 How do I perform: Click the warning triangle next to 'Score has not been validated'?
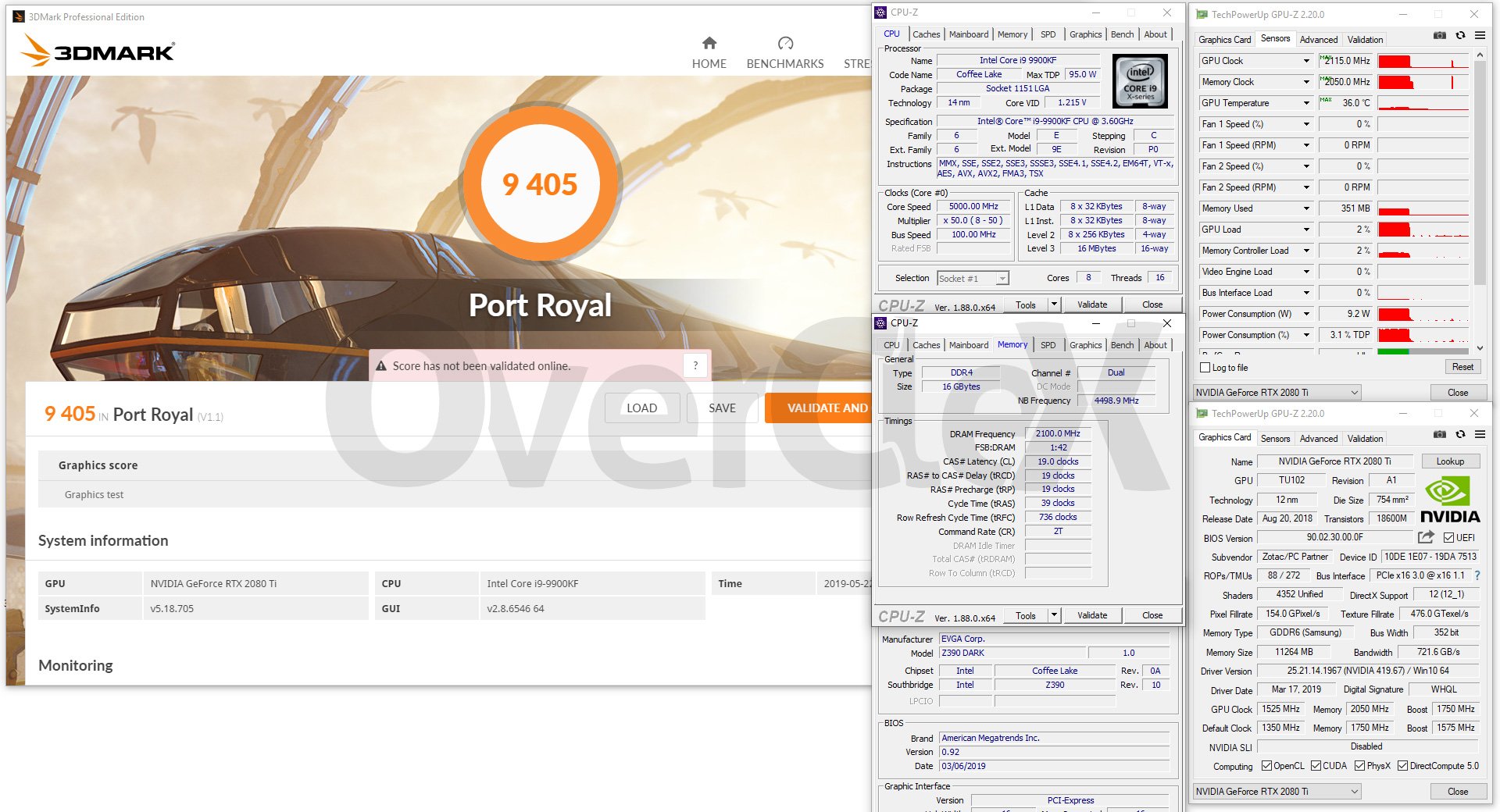[x=381, y=366]
